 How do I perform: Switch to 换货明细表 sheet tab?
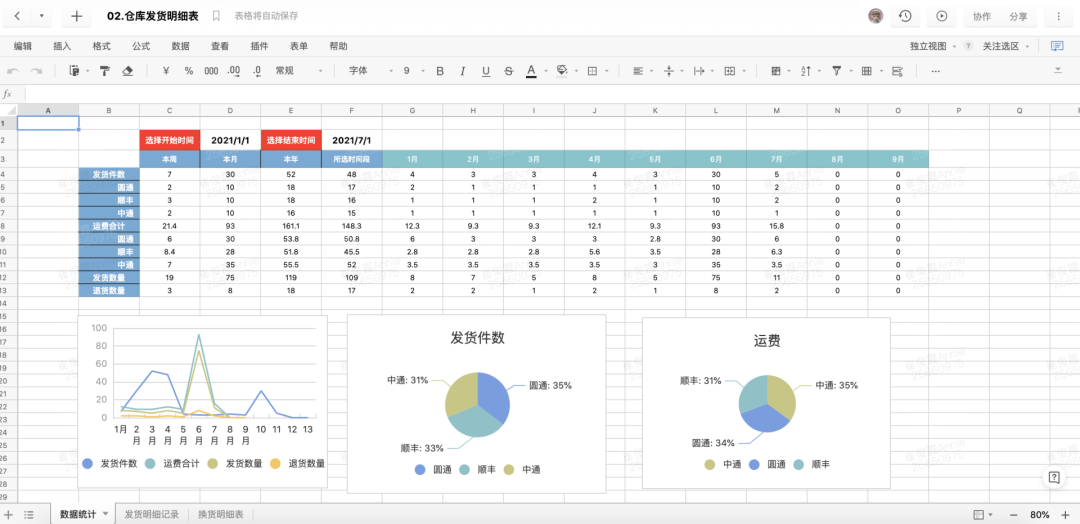point(220,514)
